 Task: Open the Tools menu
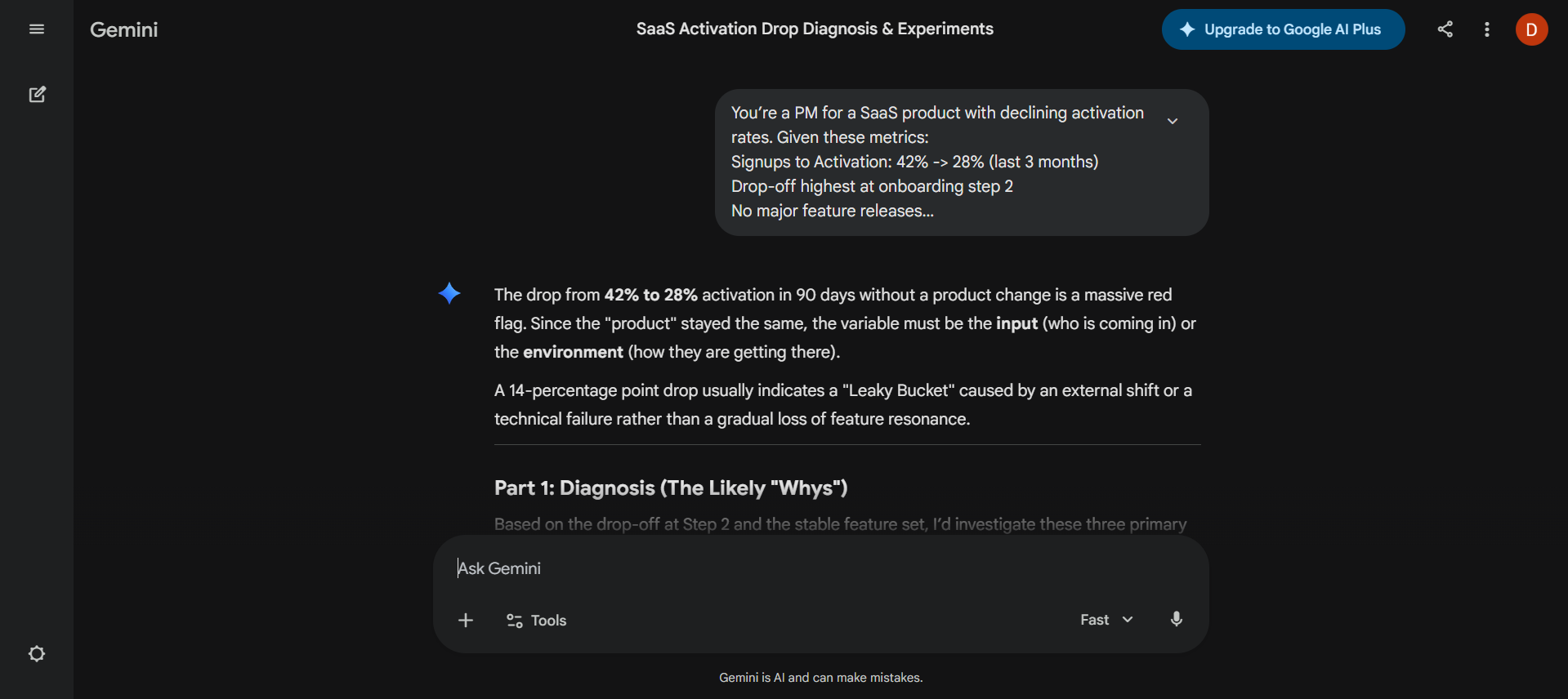(x=536, y=621)
